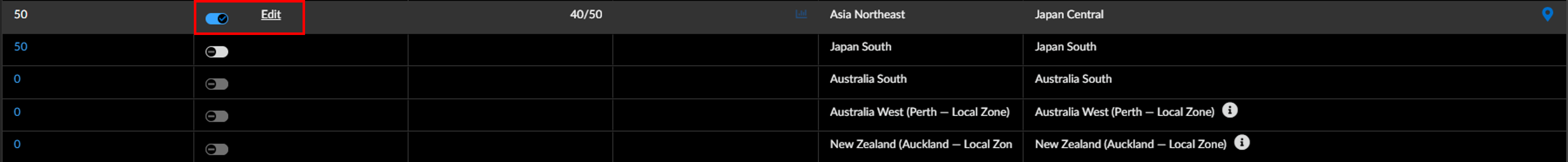Open the blue 50 link in Japan South row

pos(21,47)
